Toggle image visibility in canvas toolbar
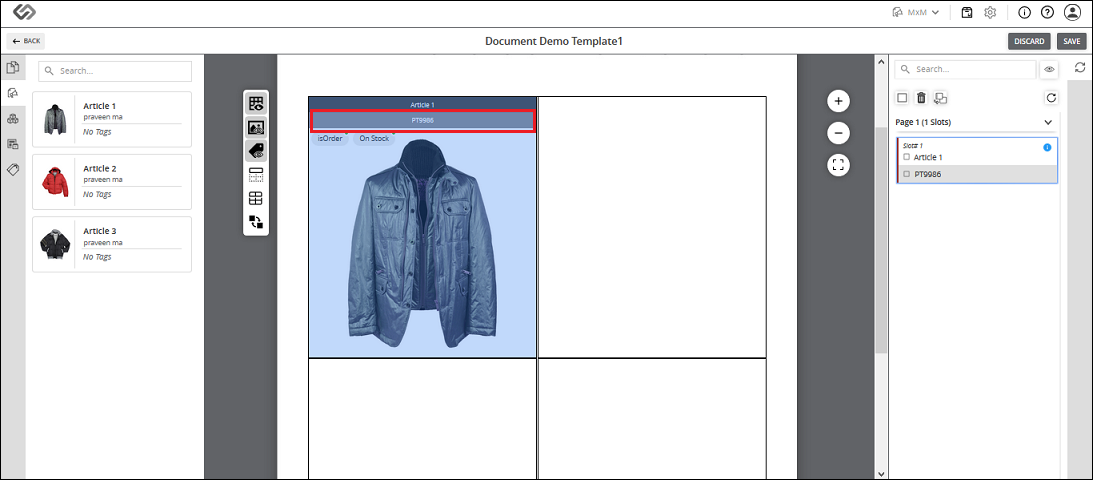This screenshot has width=1093, height=480. 256,127
